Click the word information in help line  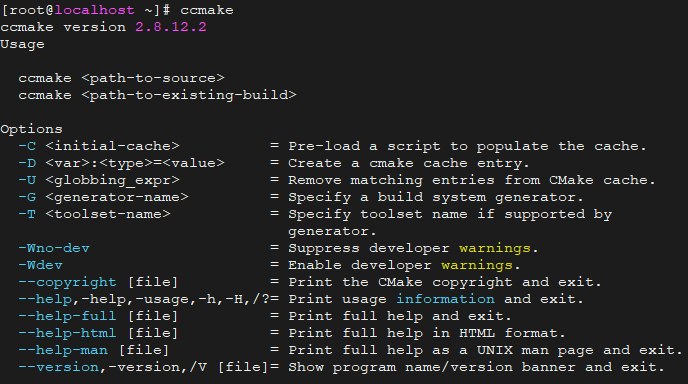click(445, 299)
